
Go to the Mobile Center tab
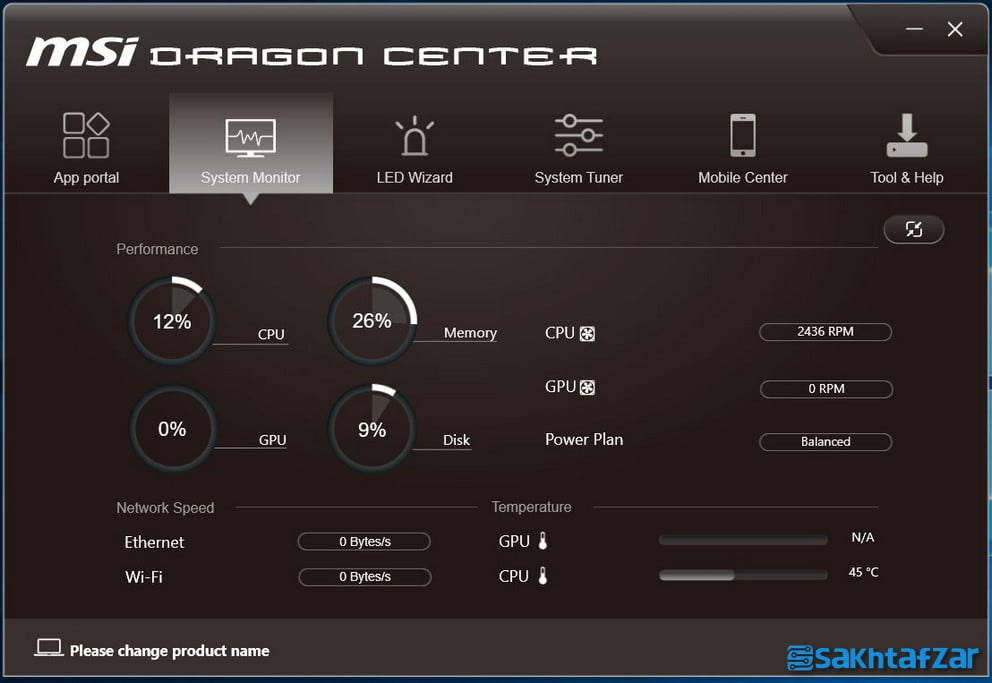point(742,135)
